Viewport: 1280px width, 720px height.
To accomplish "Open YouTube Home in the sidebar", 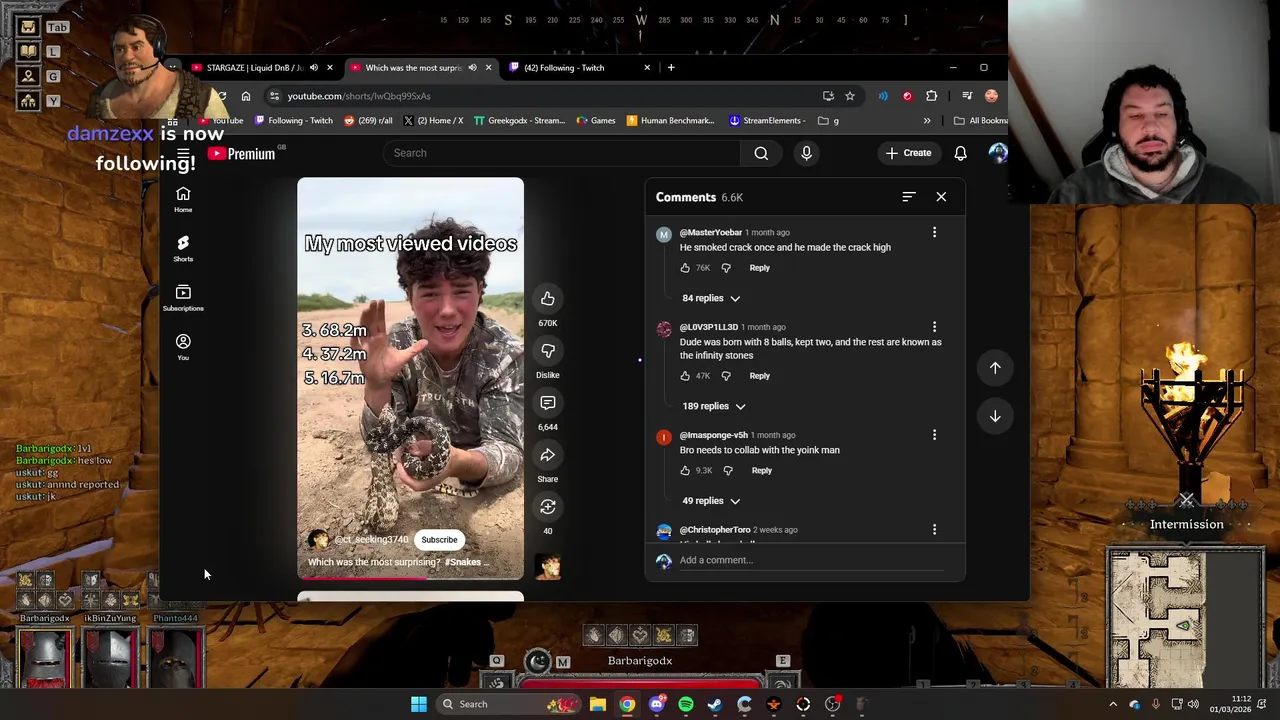I will click(x=183, y=199).
